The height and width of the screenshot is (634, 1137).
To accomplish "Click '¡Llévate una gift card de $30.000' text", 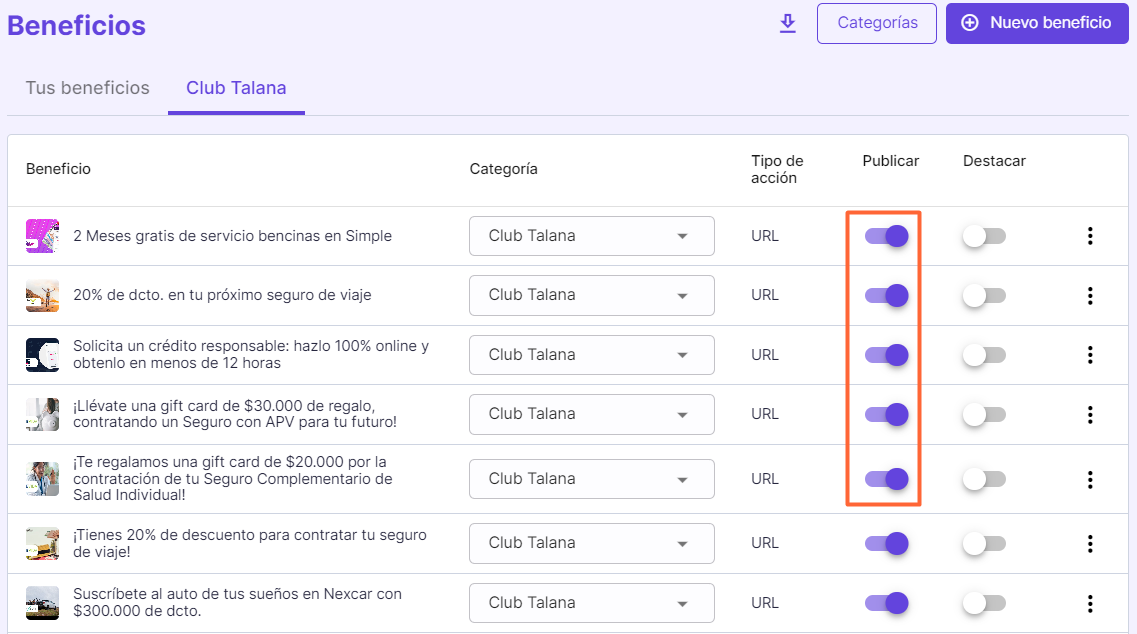I will tap(235, 413).
